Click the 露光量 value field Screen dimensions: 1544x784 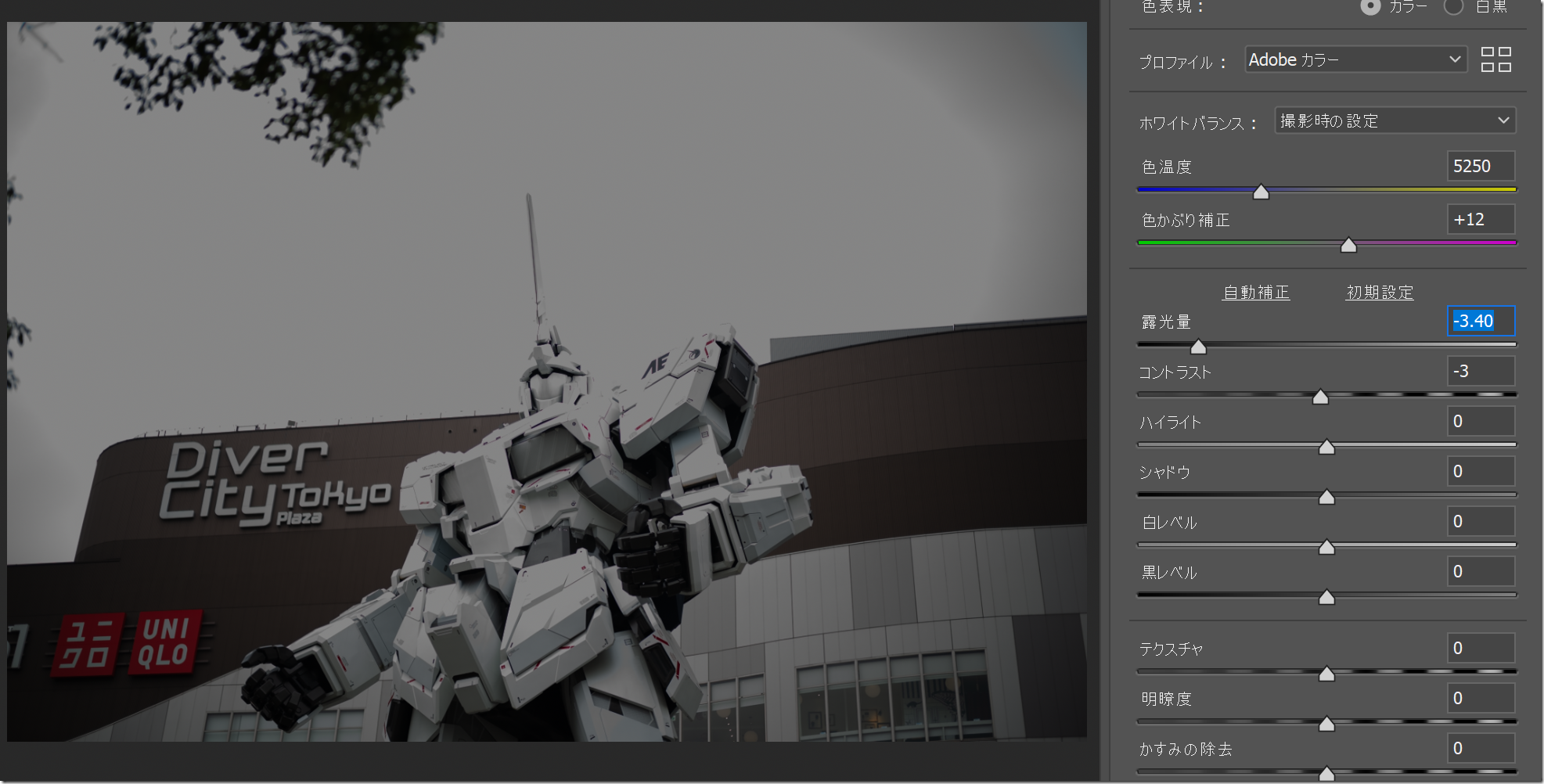tap(1481, 321)
